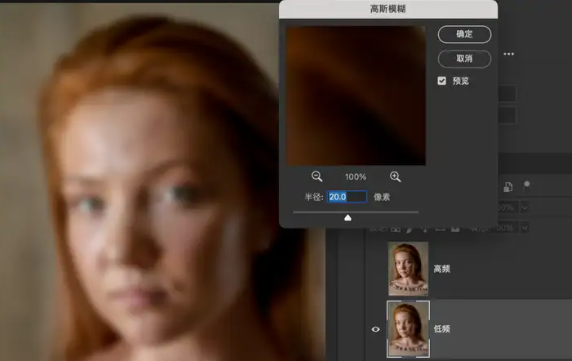This screenshot has height=361, width=572.
Task: Zoom out the Gaussian blur preview
Action: [x=317, y=177]
